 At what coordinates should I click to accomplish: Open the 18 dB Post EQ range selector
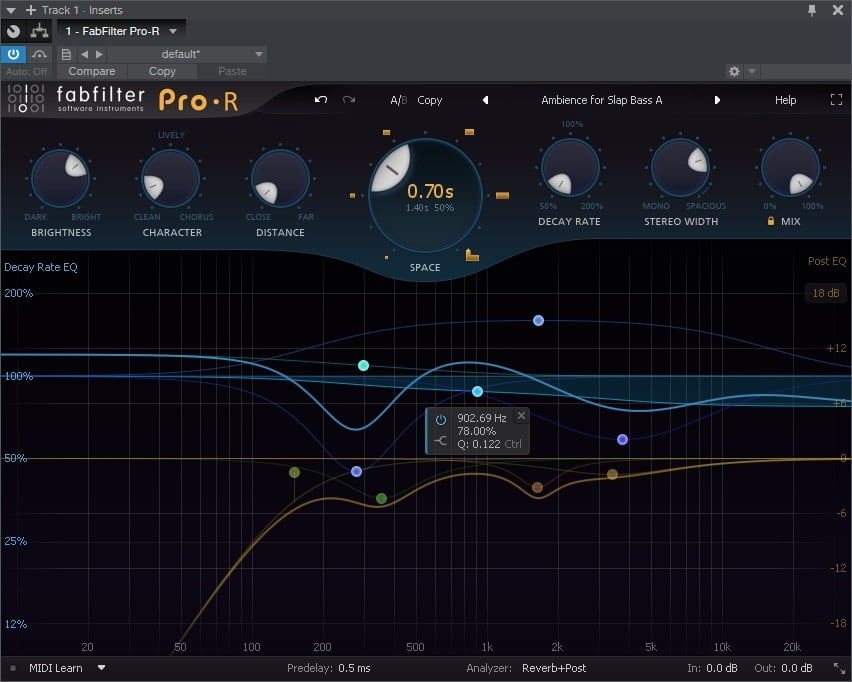tap(826, 293)
